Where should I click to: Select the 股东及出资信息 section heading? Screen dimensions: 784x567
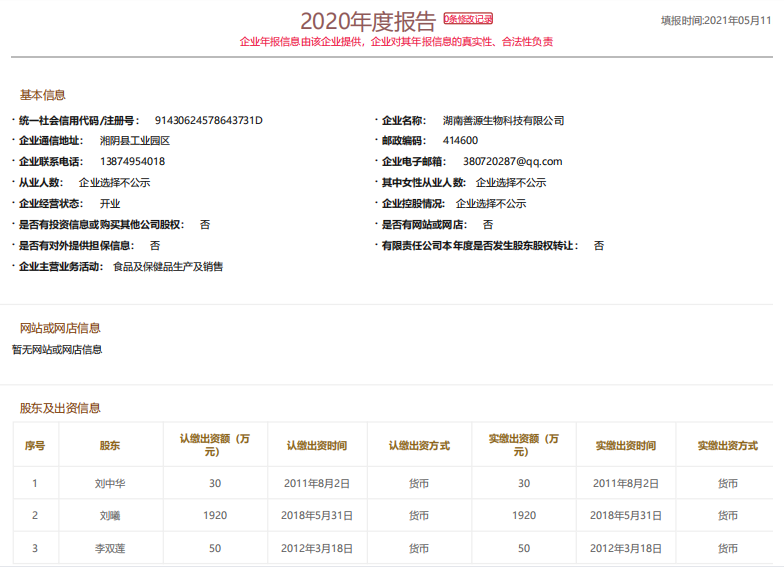tap(60, 408)
